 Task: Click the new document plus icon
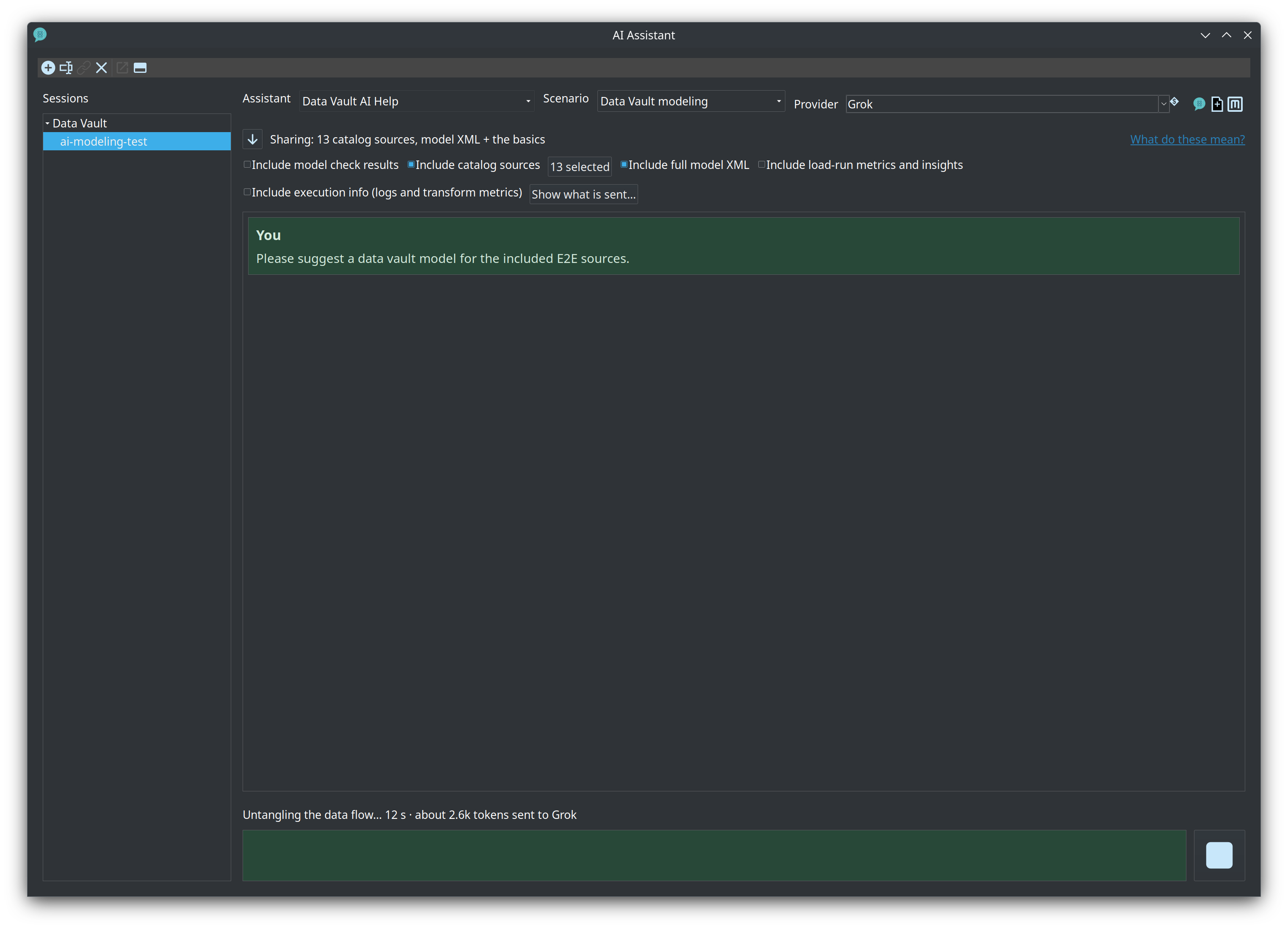point(1217,104)
